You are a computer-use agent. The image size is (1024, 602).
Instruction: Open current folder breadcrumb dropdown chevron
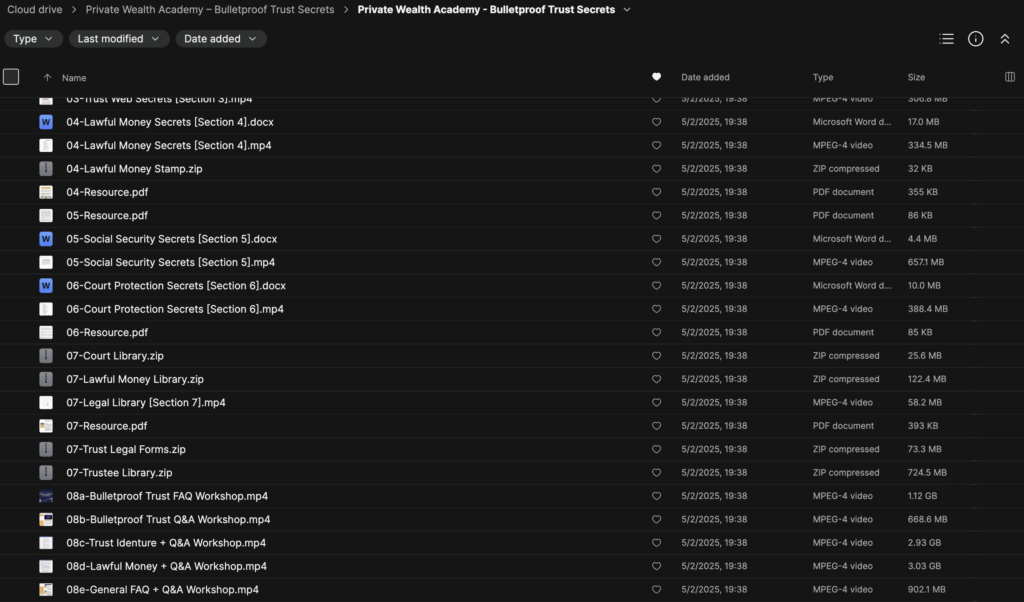(627, 10)
